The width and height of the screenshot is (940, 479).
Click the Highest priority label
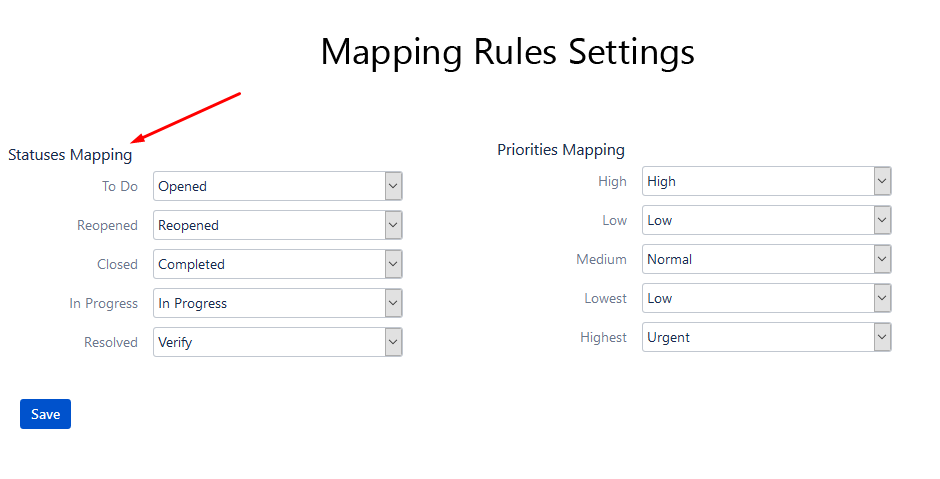pos(603,337)
